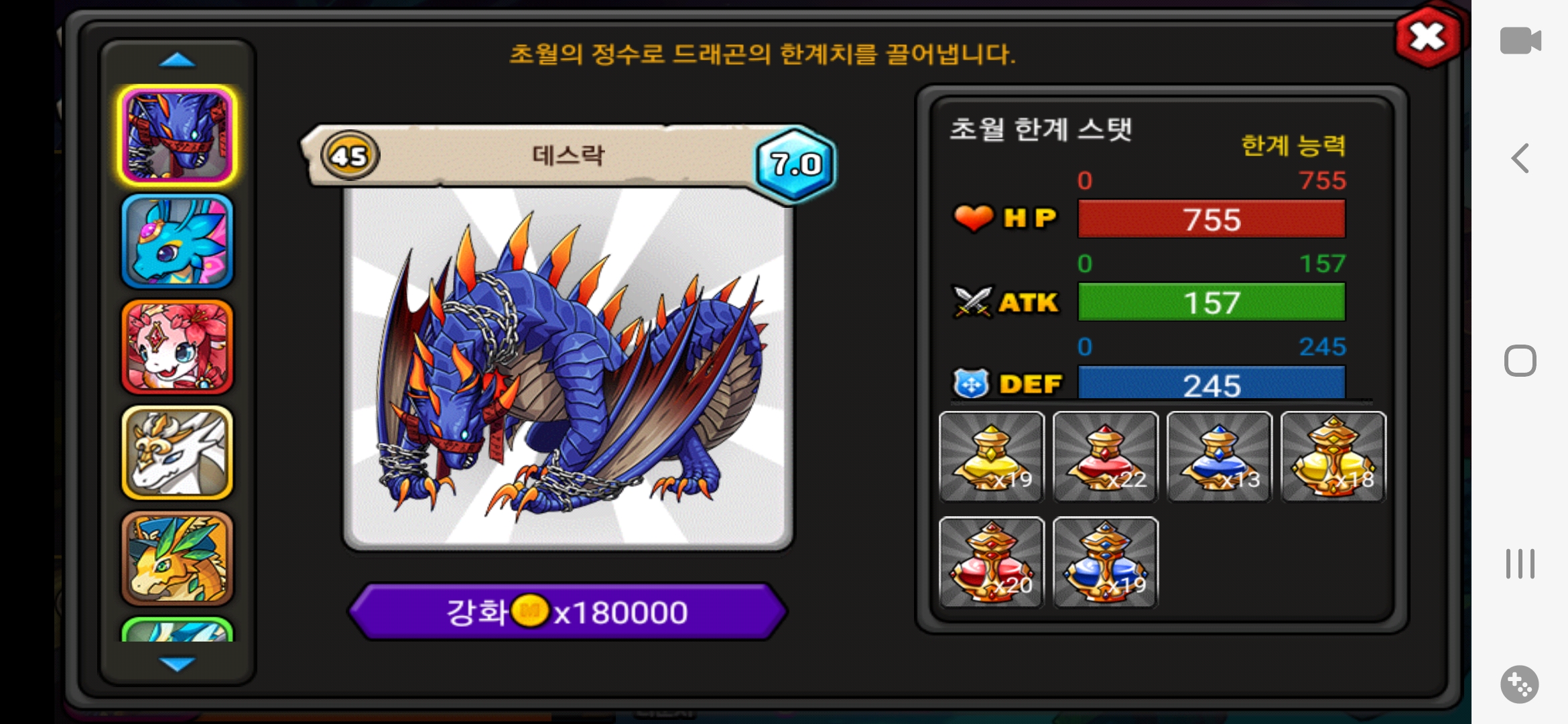This screenshot has height=724, width=1568.
Task: Select the red essence potion x22
Action: (1105, 457)
